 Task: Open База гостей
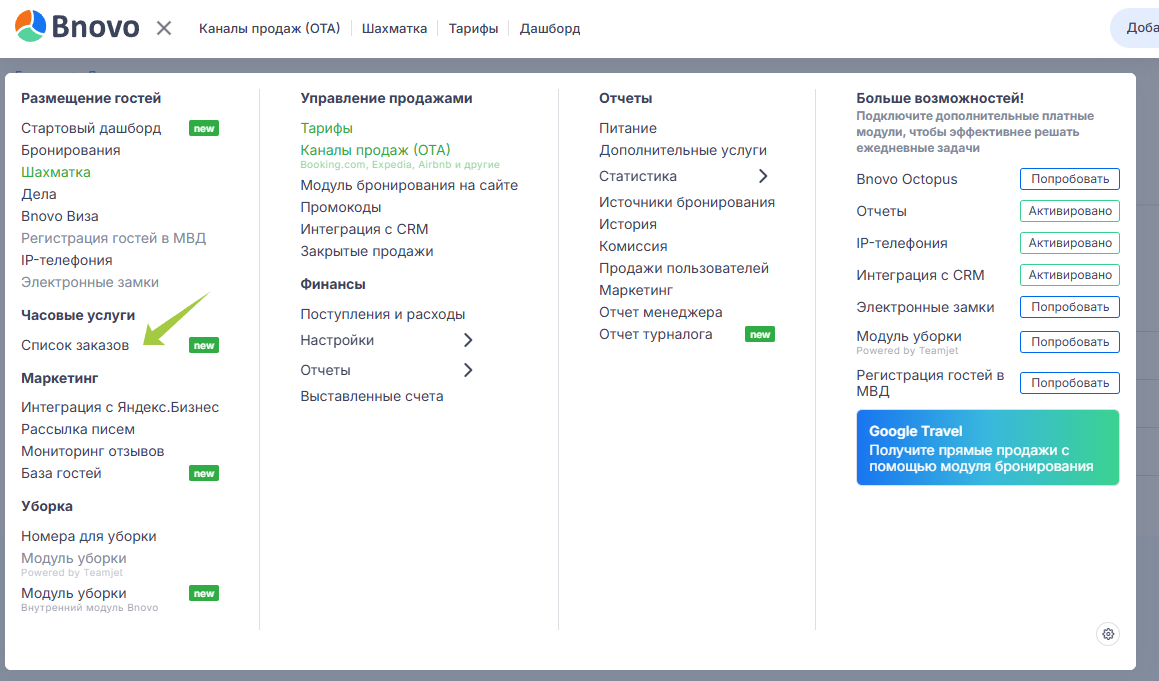coord(61,473)
